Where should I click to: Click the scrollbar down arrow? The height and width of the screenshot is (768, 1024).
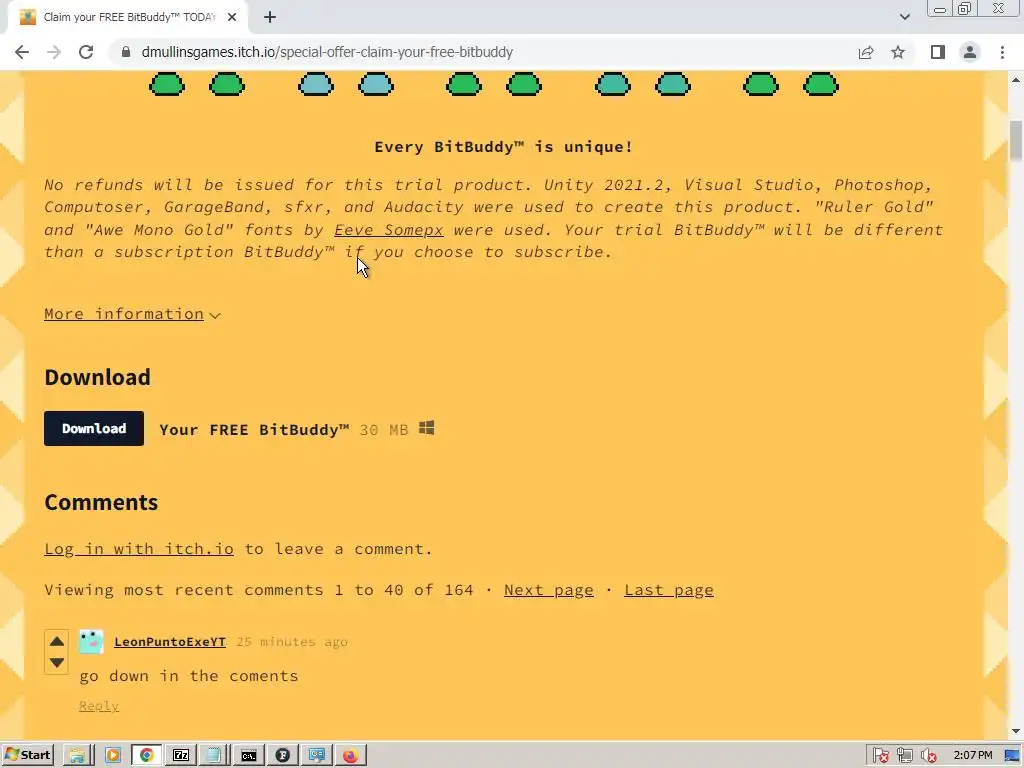(x=1016, y=731)
